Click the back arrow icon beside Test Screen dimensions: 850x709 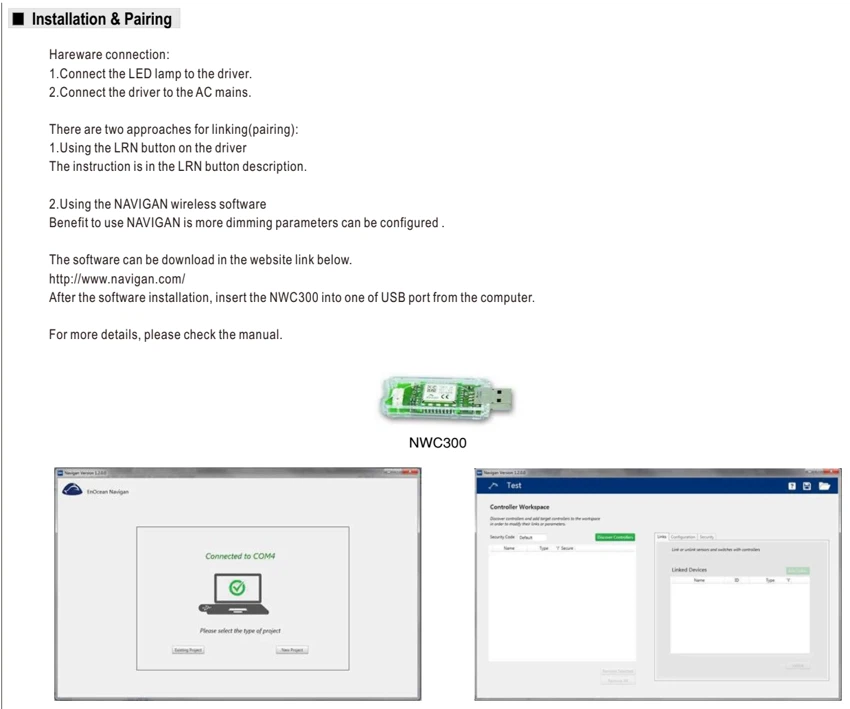pyautogui.click(x=493, y=486)
